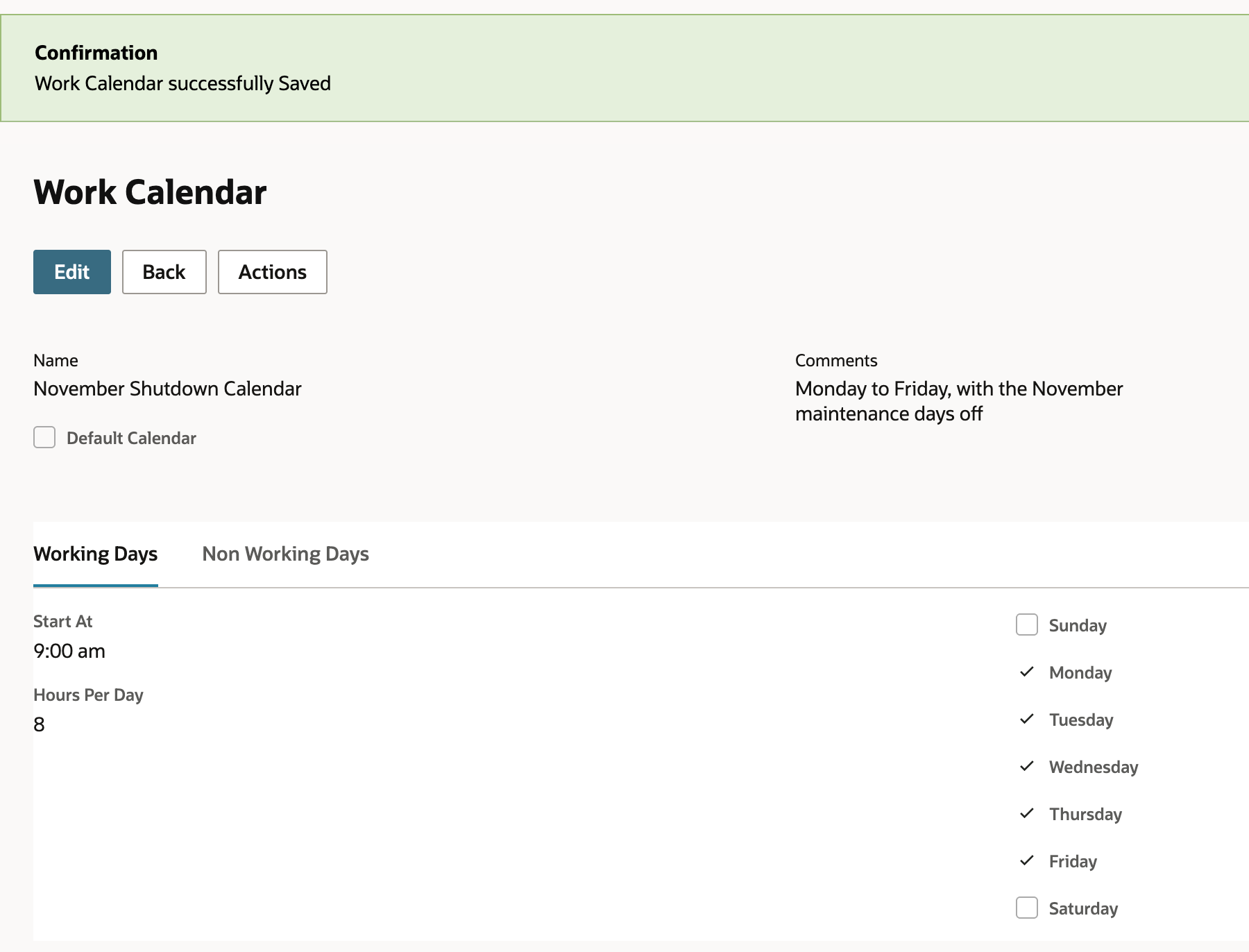Click the '9:00 am' start time value
The height and width of the screenshot is (952, 1249).
[69, 651]
